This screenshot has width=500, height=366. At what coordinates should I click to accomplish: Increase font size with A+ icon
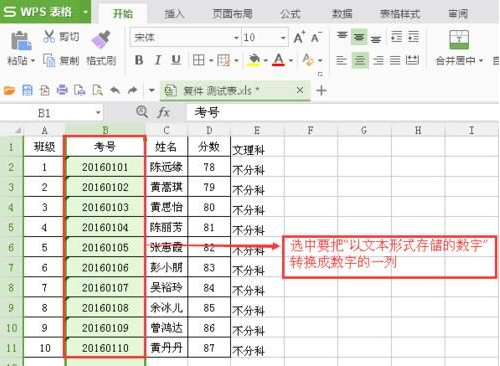click(299, 37)
